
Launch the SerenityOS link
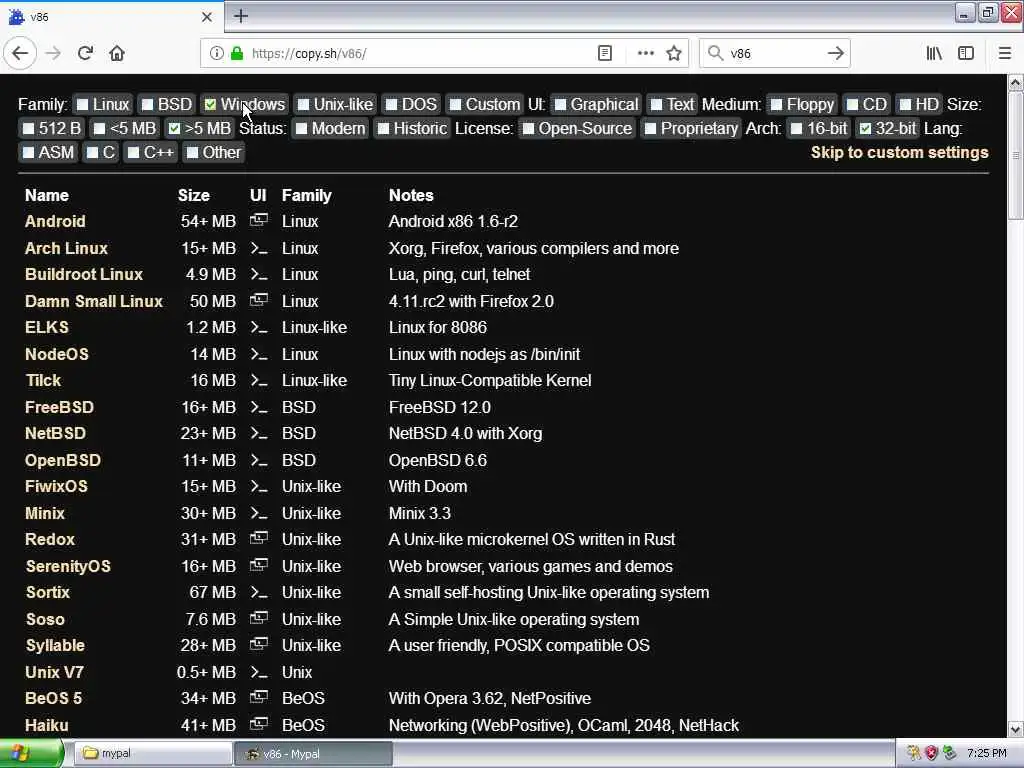tap(68, 566)
